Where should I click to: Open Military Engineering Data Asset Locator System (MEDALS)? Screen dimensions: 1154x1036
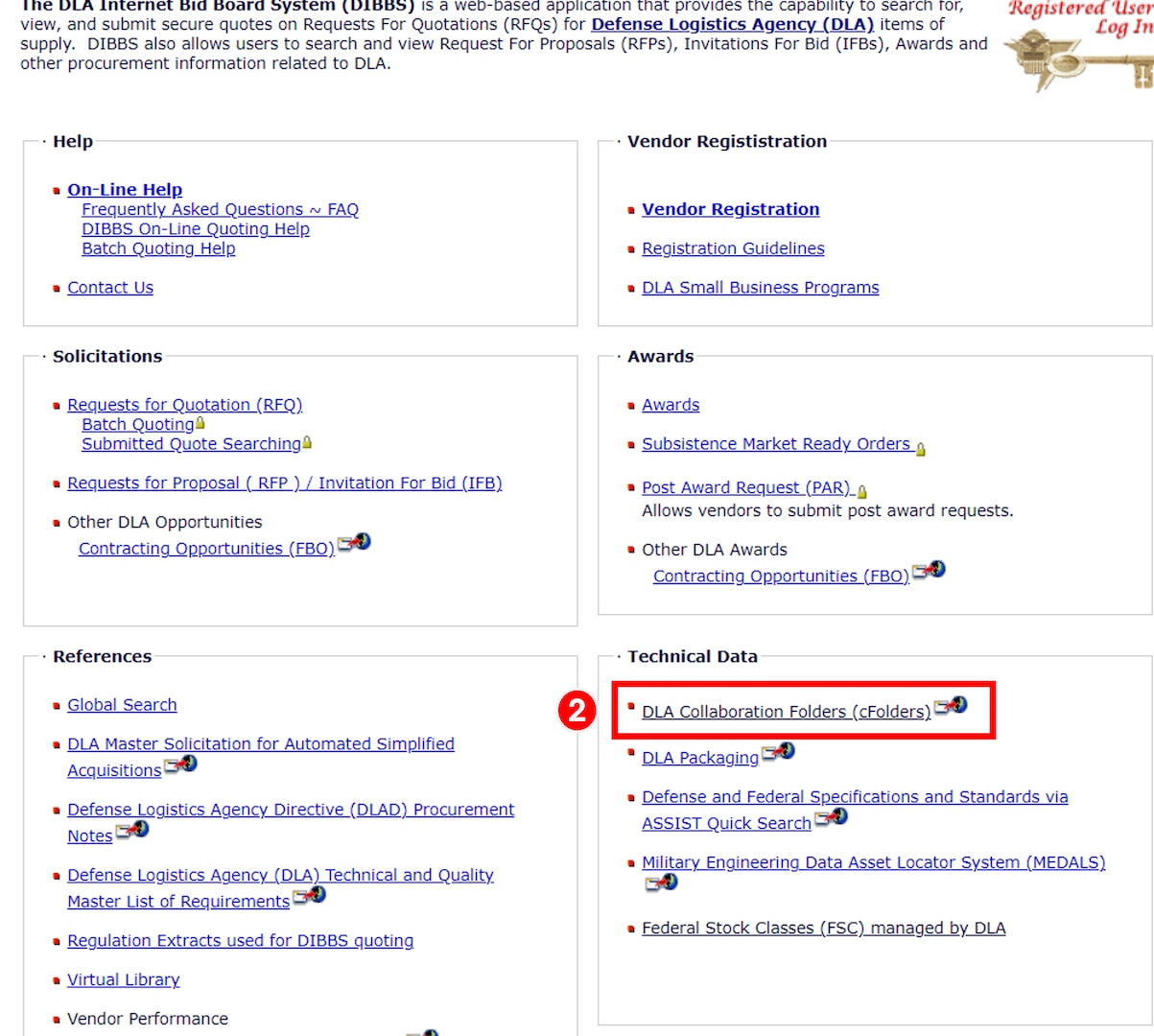874,862
